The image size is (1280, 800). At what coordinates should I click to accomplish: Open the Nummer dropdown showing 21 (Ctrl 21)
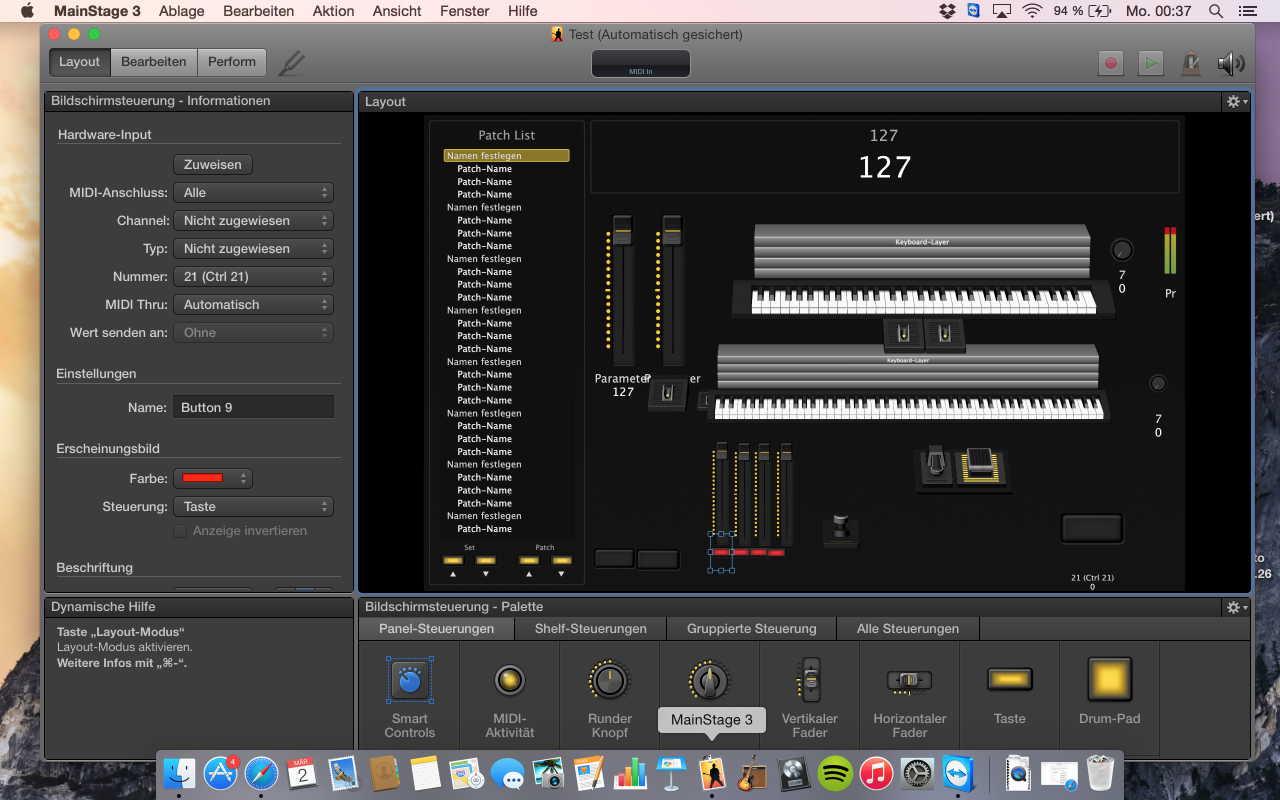pos(253,277)
